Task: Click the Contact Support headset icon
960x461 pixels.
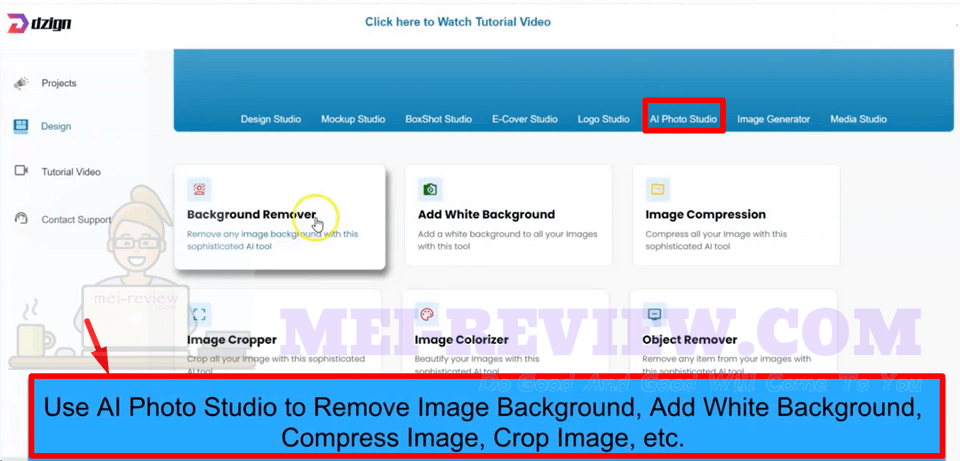Action: point(21,219)
